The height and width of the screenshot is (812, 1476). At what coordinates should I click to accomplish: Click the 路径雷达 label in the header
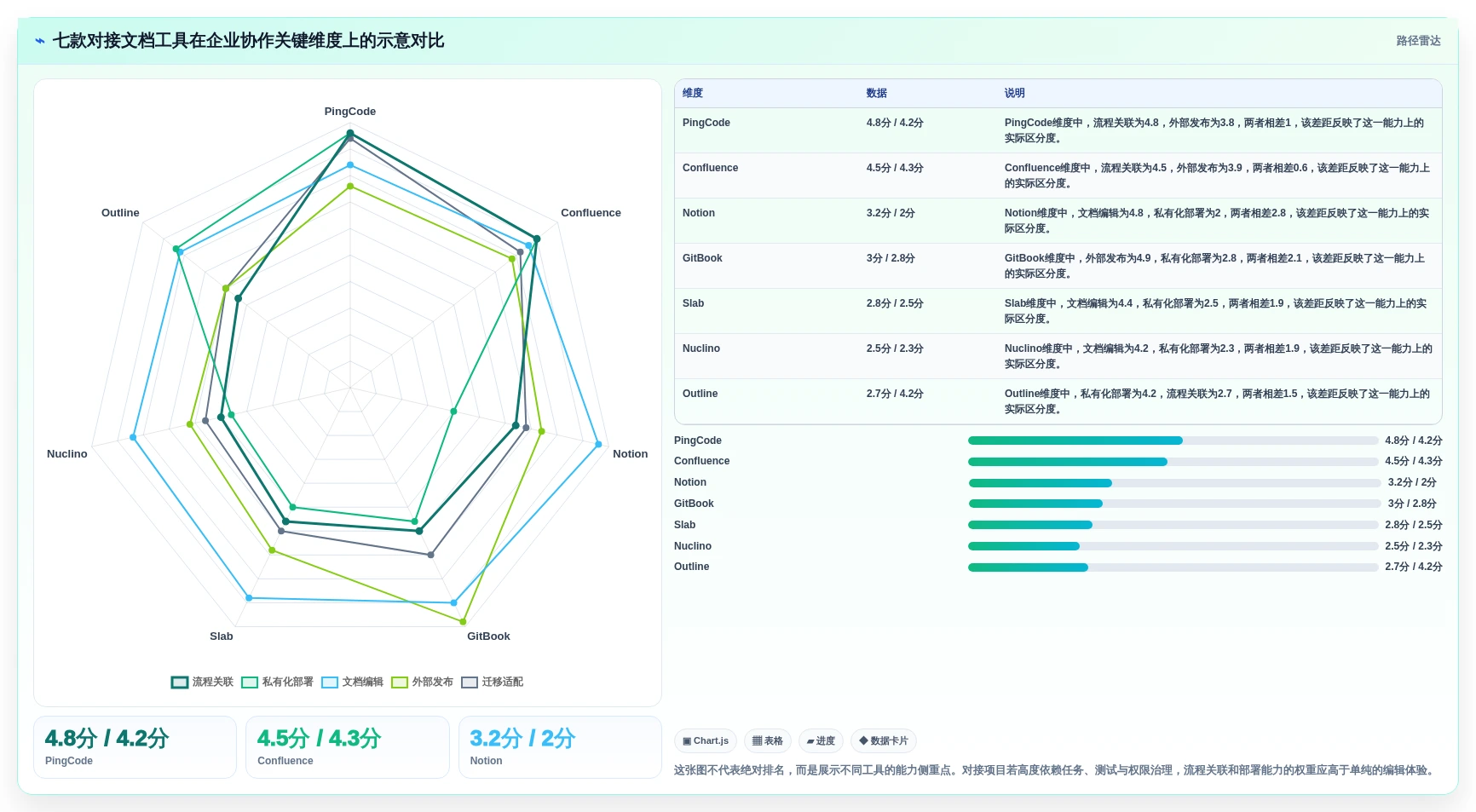coord(1418,41)
